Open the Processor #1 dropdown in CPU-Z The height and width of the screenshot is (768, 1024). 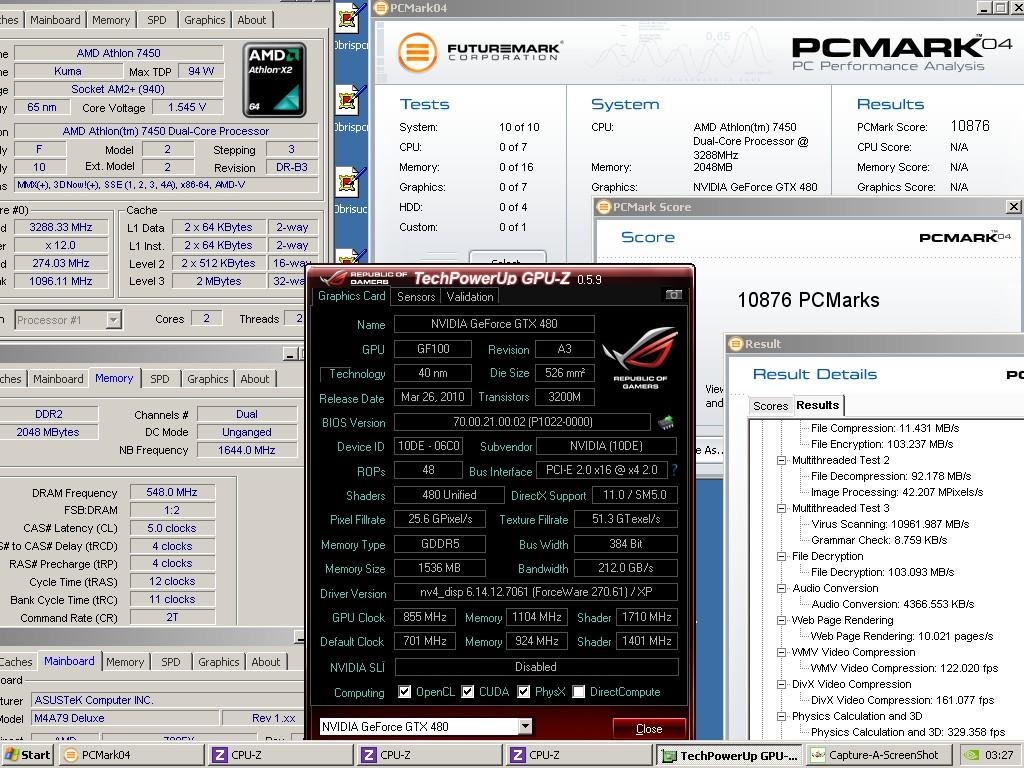point(114,320)
